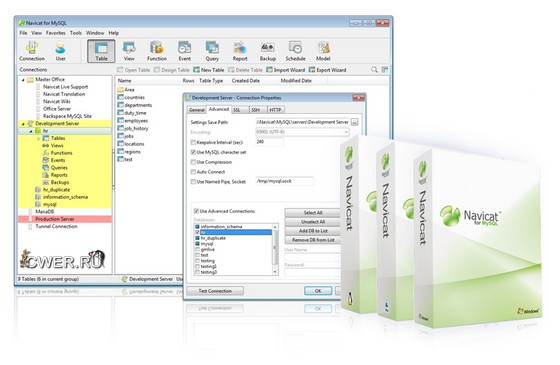This screenshot has height=365, width=560.
Task: Select the Report toolbar icon
Action: click(x=240, y=51)
